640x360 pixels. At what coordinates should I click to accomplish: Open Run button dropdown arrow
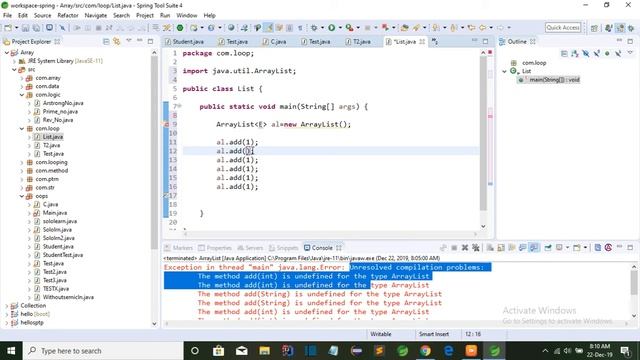pos(340,28)
